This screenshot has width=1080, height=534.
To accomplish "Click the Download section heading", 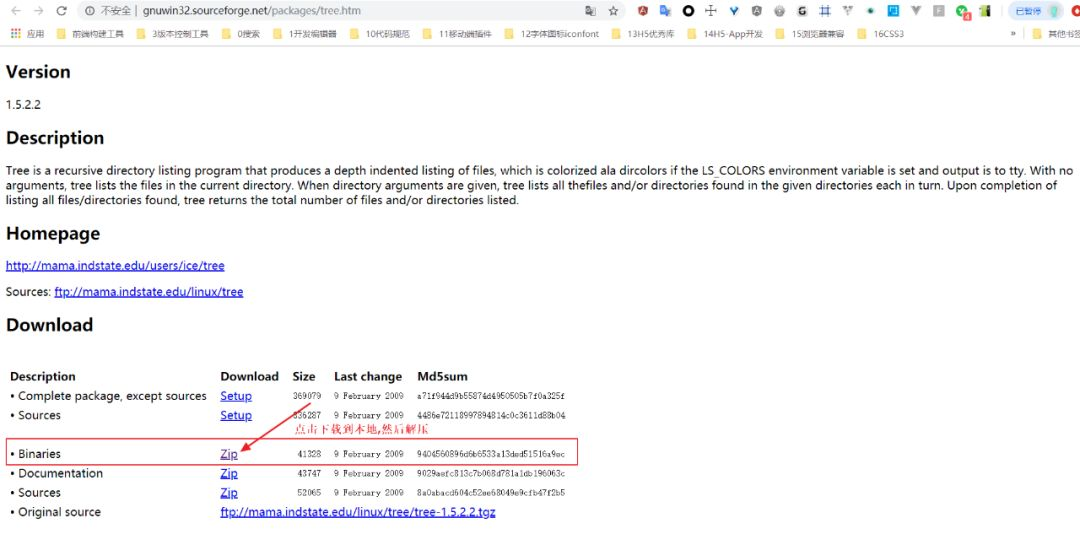I will click(x=50, y=325).
